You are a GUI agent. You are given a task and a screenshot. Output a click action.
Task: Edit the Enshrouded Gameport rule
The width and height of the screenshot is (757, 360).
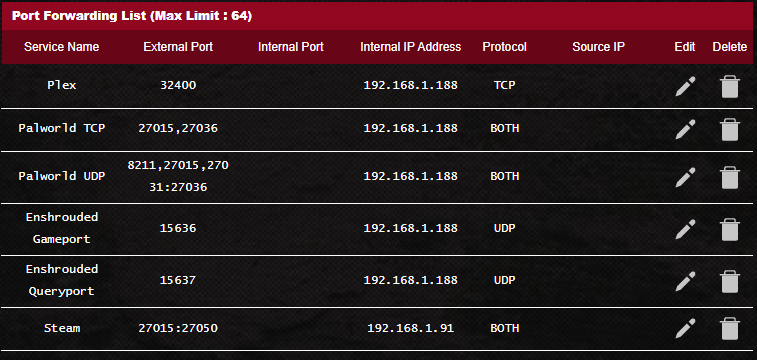(x=685, y=229)
